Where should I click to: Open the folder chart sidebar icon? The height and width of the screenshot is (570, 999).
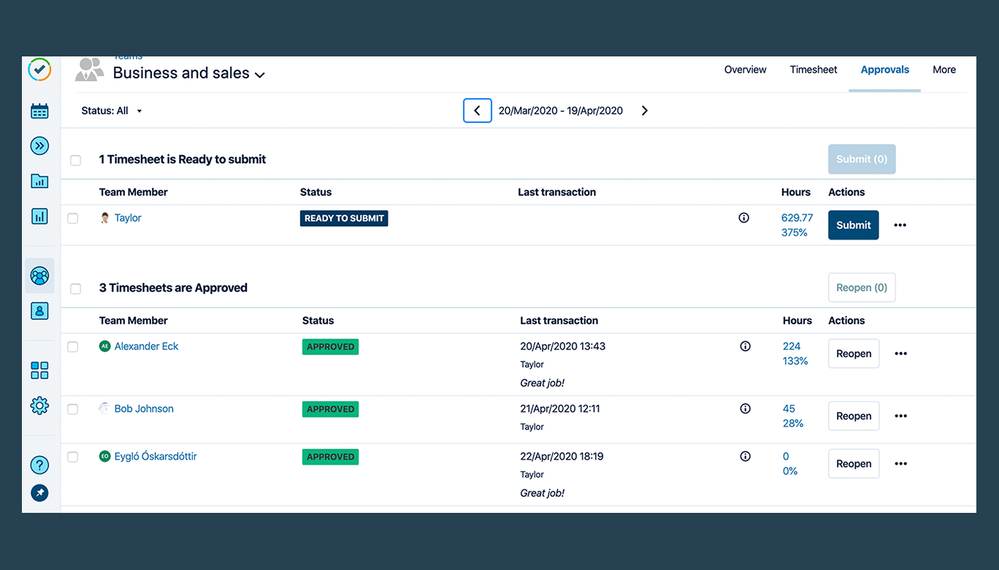[40, 181]
